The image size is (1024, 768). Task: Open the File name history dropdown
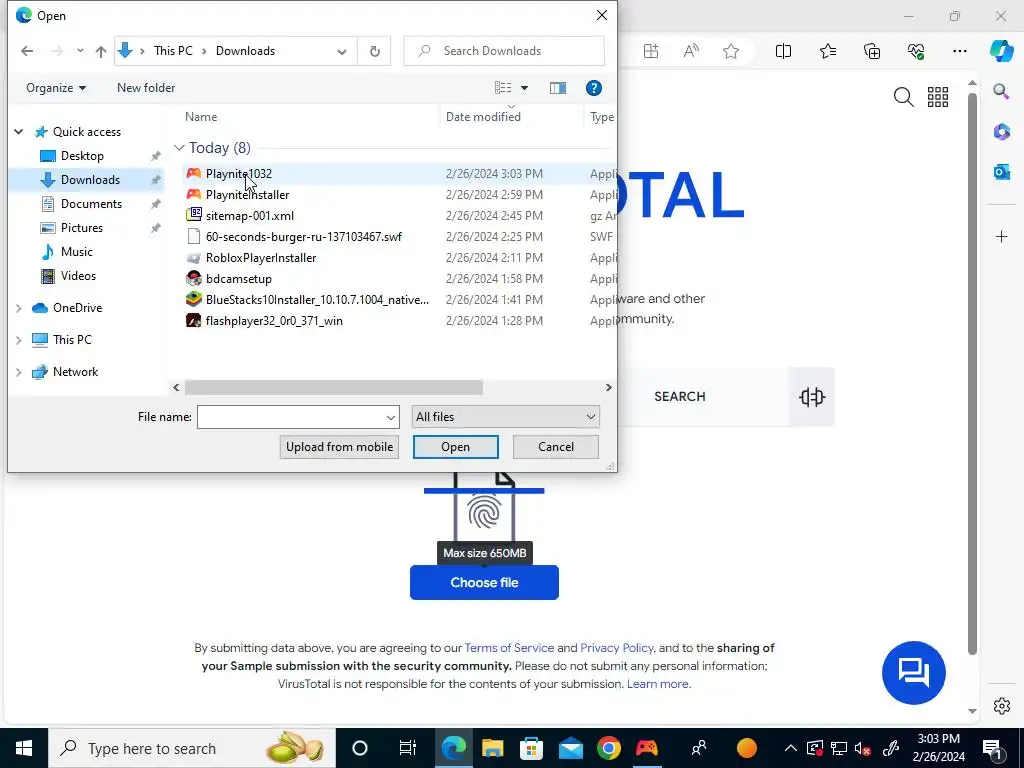pos(391,417)
